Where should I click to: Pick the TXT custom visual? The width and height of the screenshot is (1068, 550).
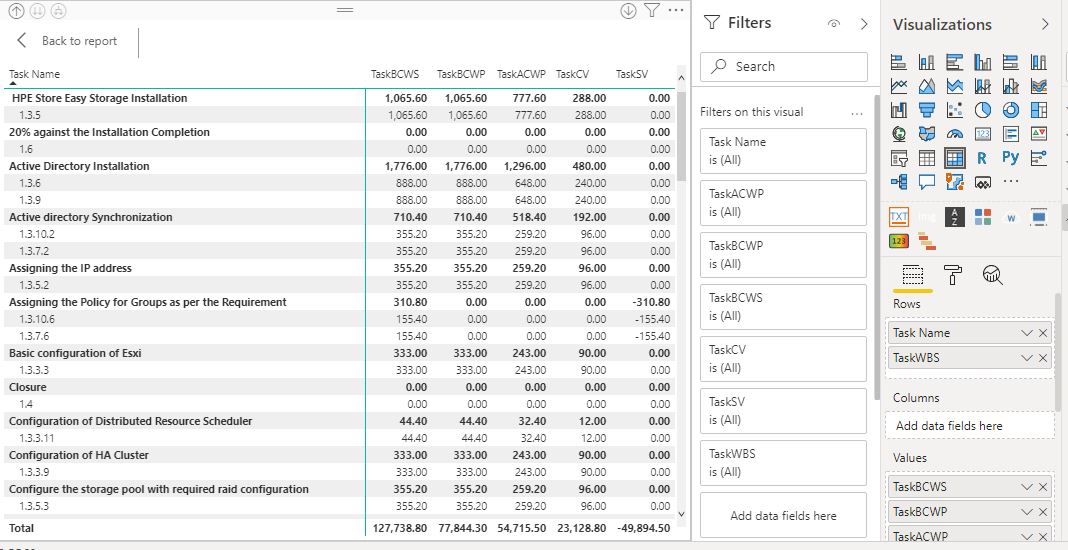[899, 217]
